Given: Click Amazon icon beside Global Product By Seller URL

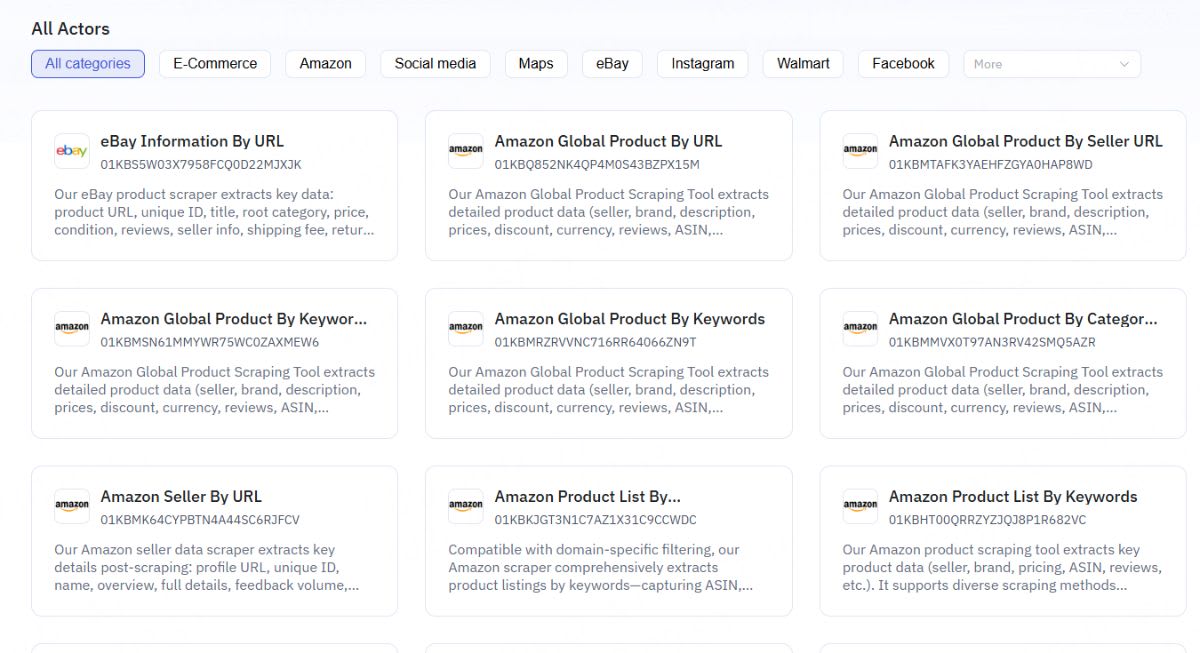Looking at the screenshot, I should coord(860,151).
